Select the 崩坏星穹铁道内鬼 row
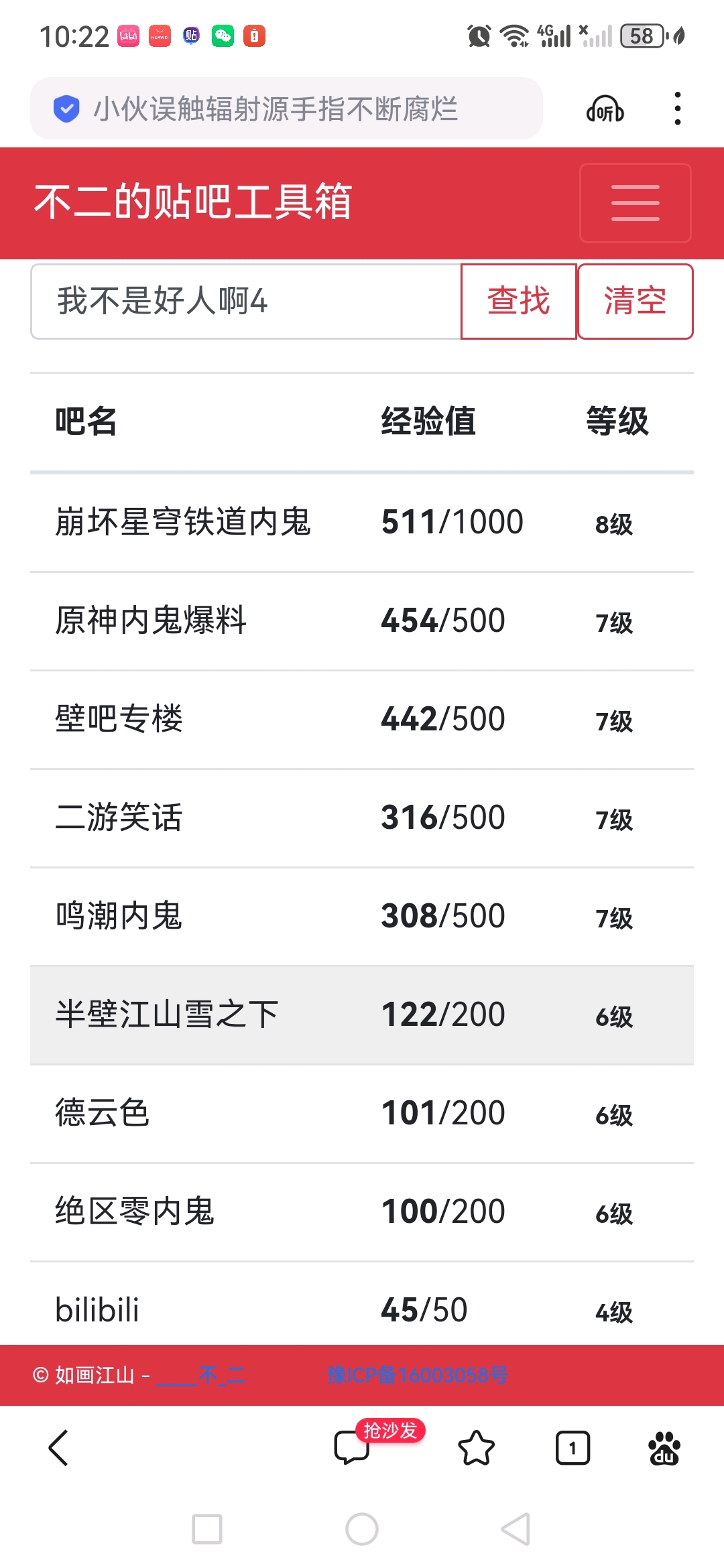The image size is (724, 1568). [362, 522]
